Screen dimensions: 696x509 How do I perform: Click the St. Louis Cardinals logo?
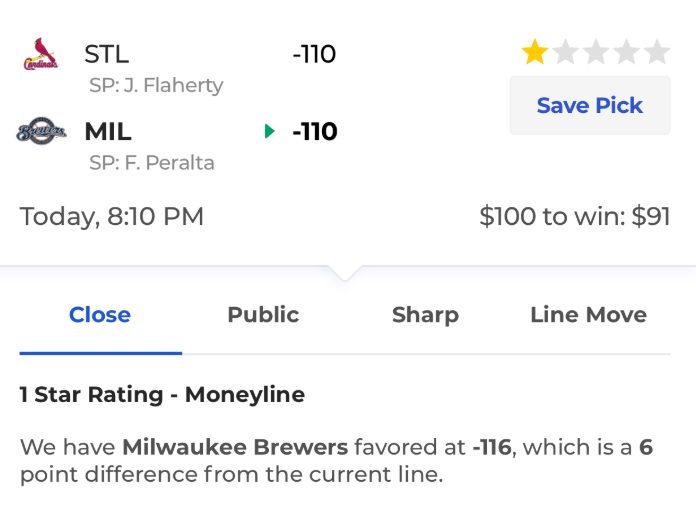[x=40, y=54]
